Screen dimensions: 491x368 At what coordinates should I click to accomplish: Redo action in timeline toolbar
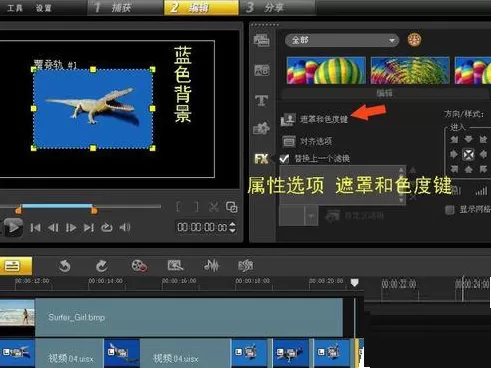tap(102, 266)
